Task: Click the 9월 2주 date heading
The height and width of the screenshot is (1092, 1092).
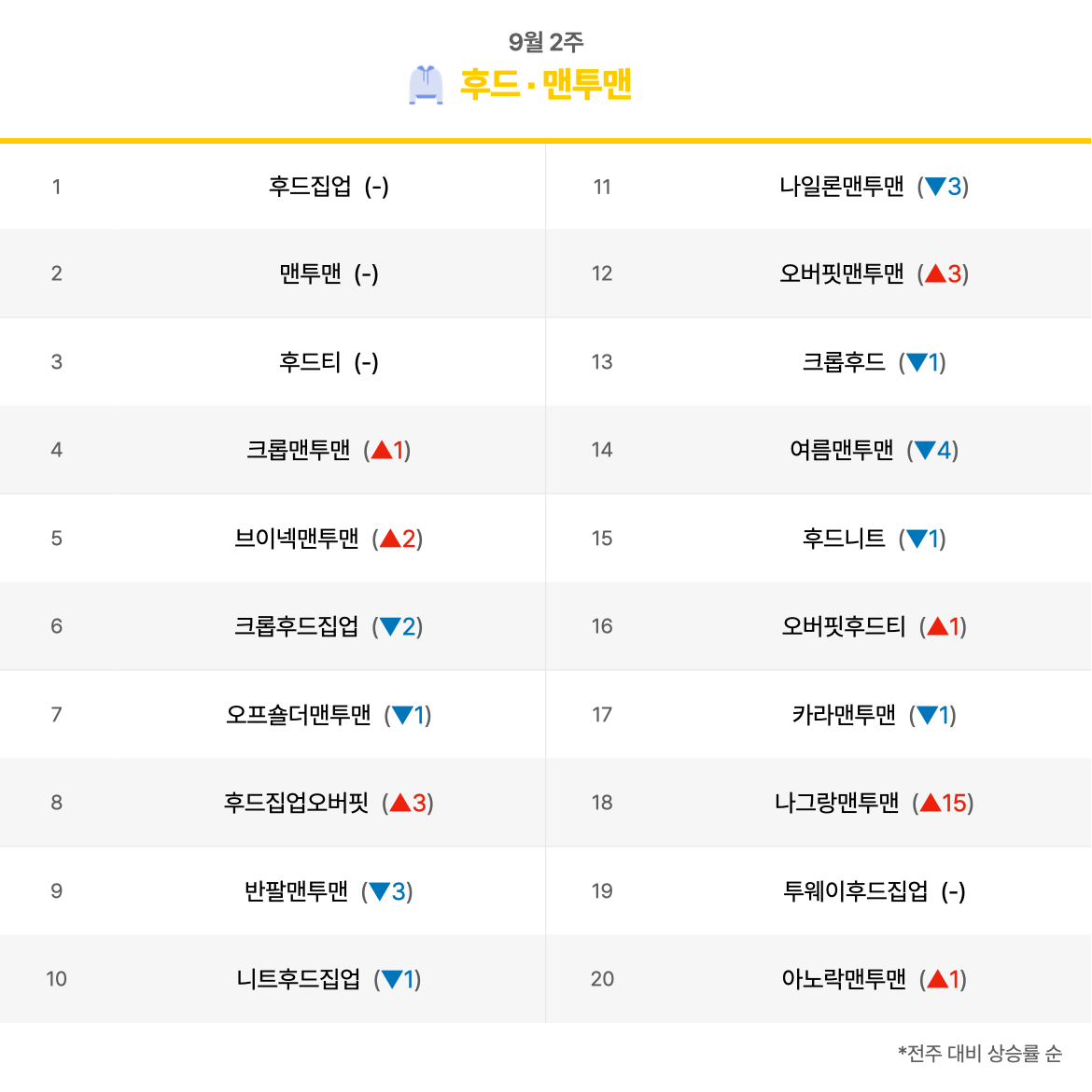Action: pos(545,43)
